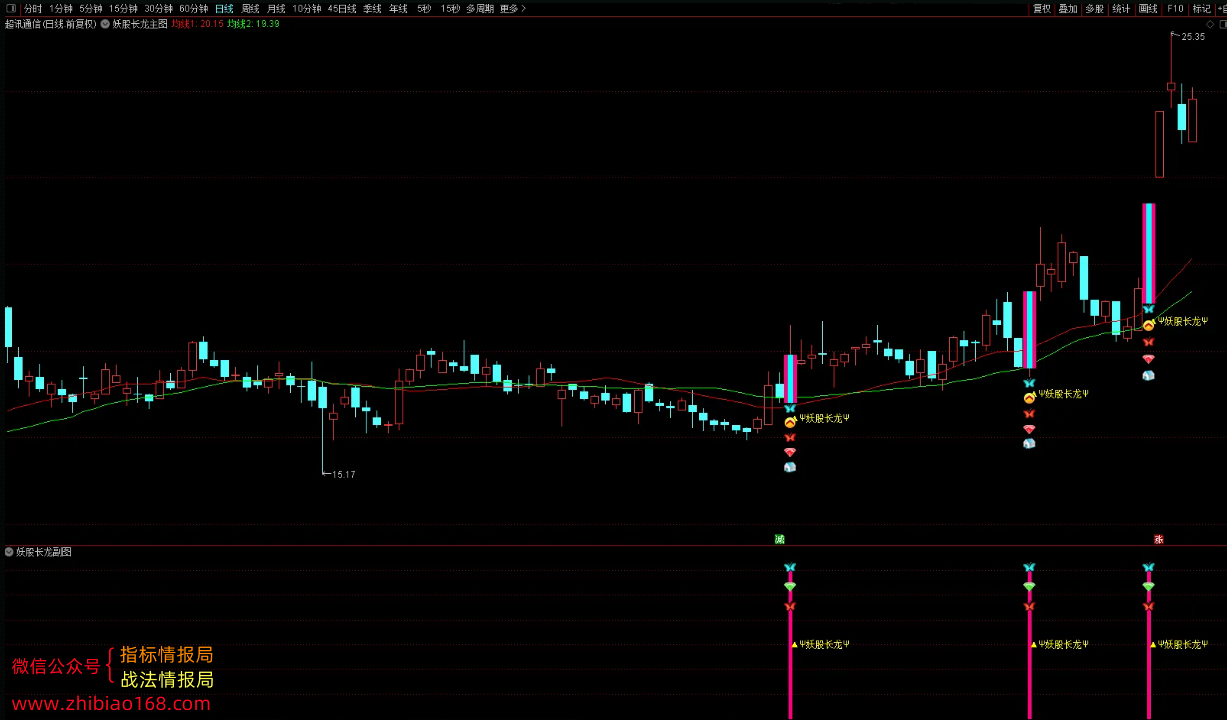
Task: Click the 叠加 overlay button
Action: coord(1068,8)
